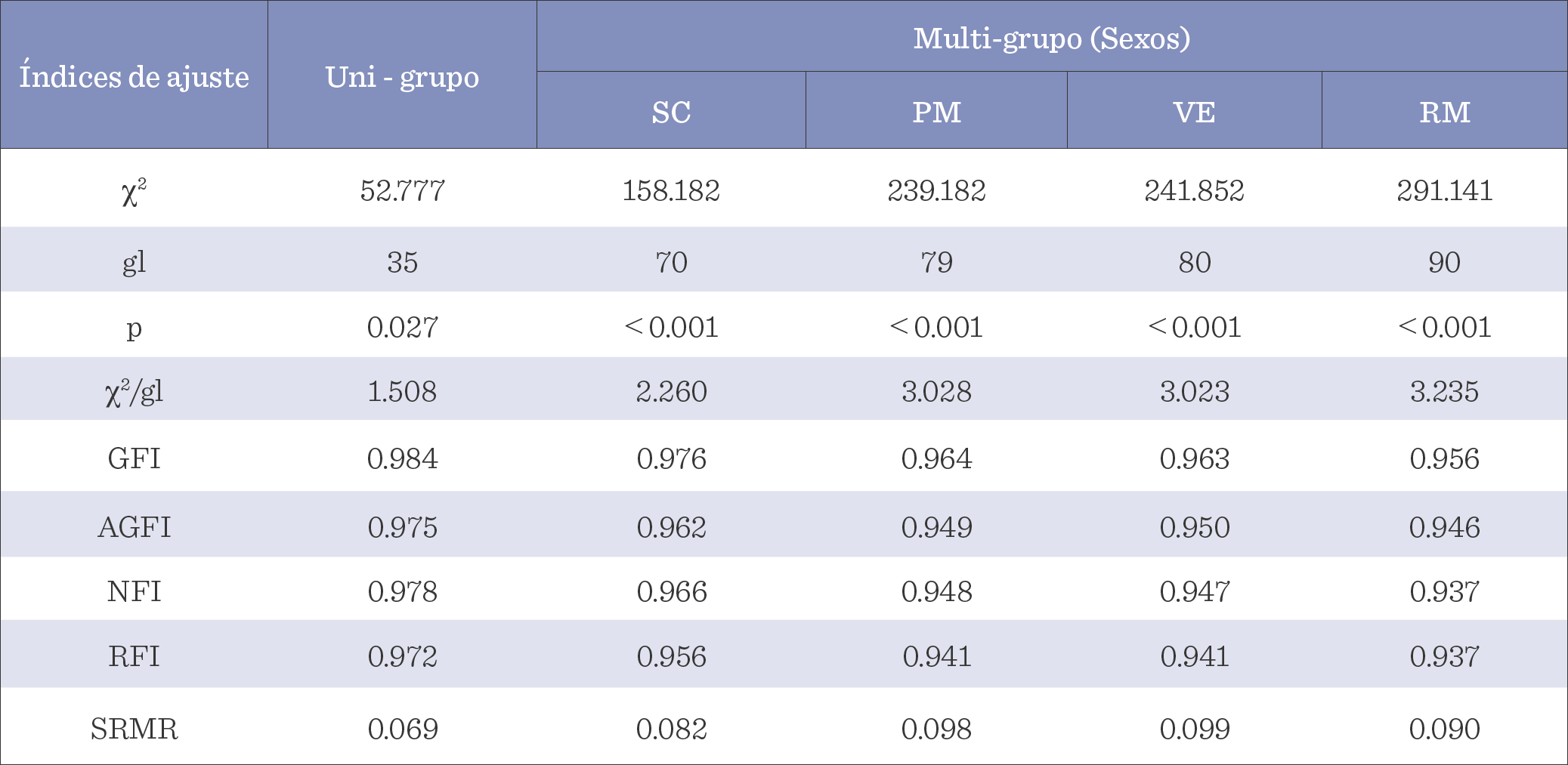This screenshot has height=765, width=1568.
Task: Click the 0.027 p value
Action: coord(402,327)
